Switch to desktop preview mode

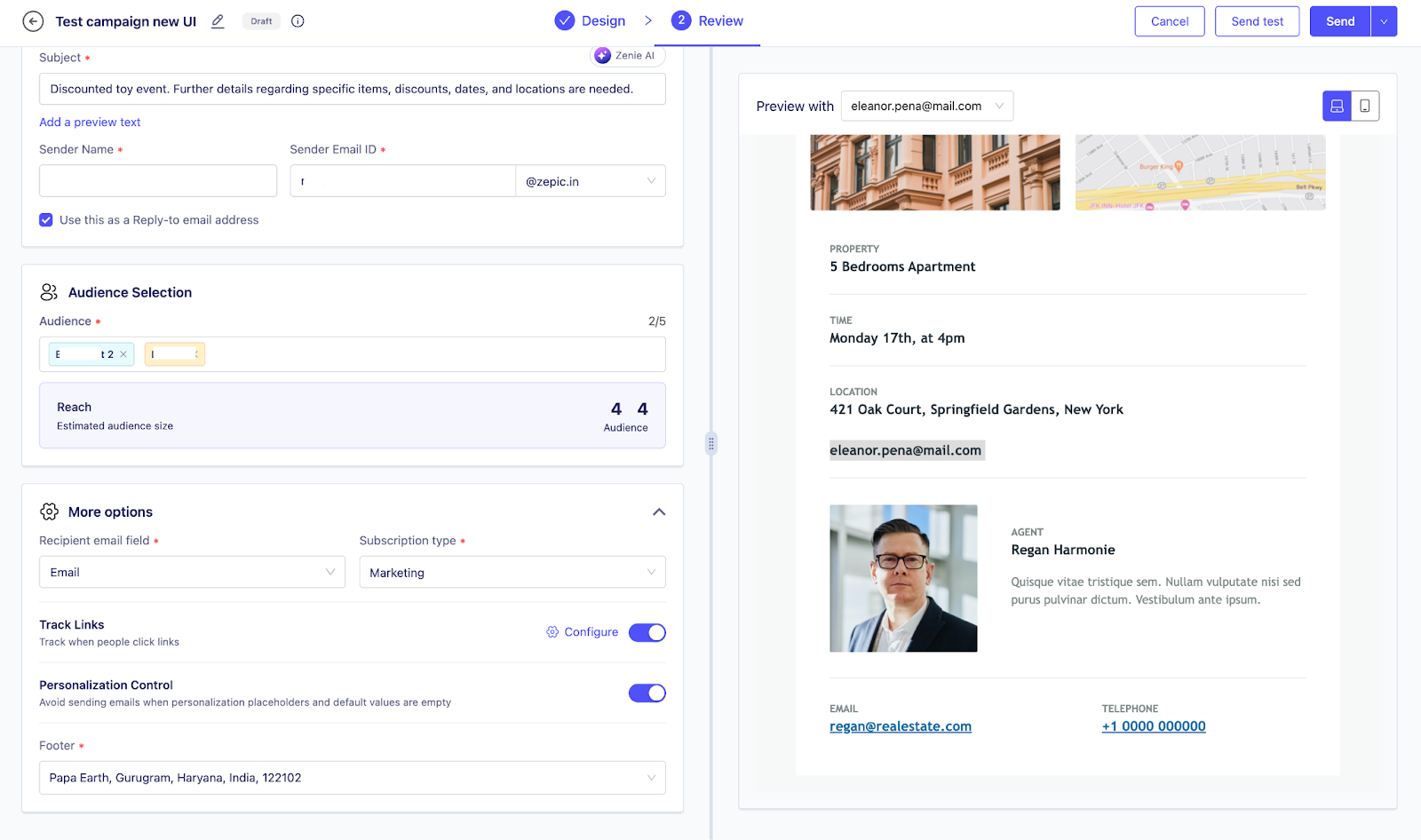coord(1337,107)
